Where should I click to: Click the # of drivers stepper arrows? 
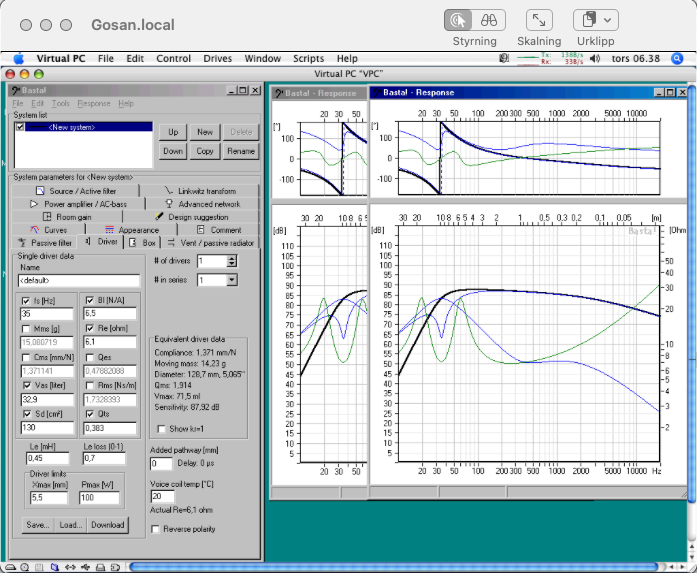232,261
